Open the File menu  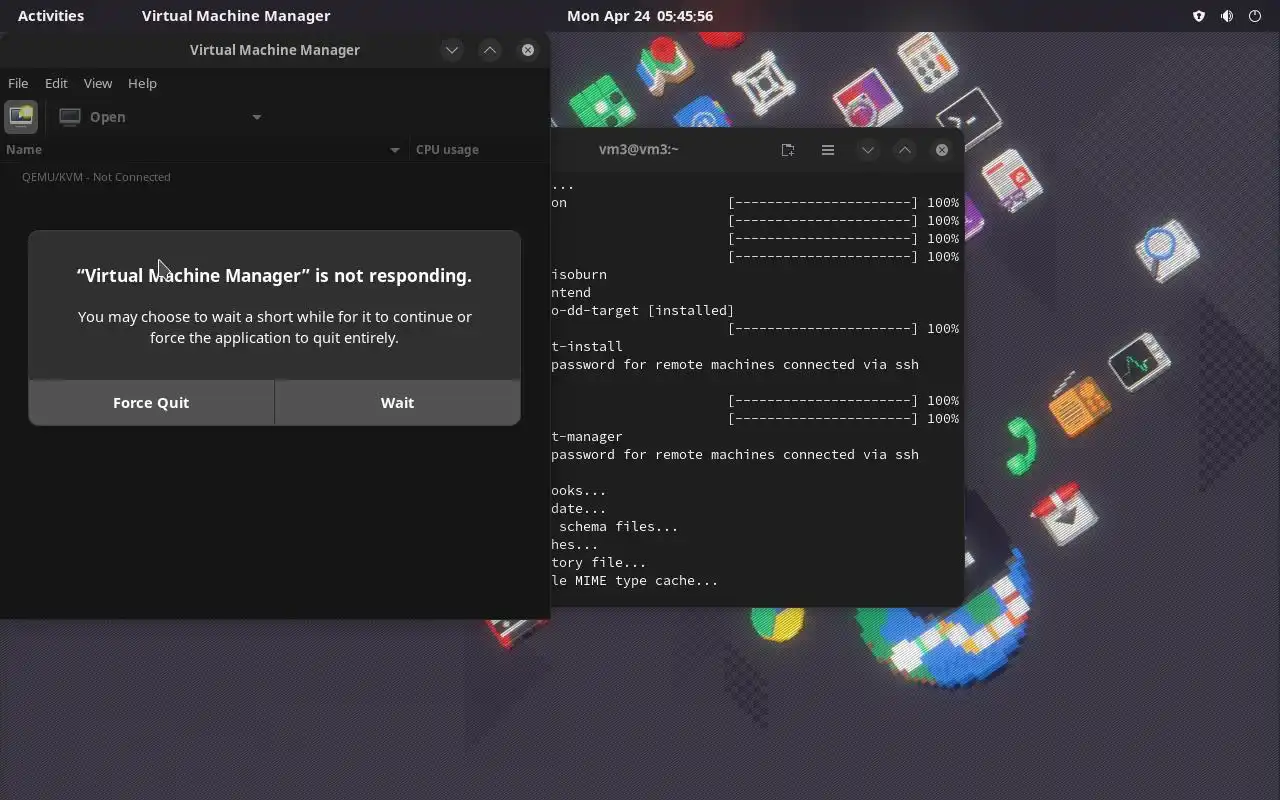pyautogui.click(x=18, y=83)
